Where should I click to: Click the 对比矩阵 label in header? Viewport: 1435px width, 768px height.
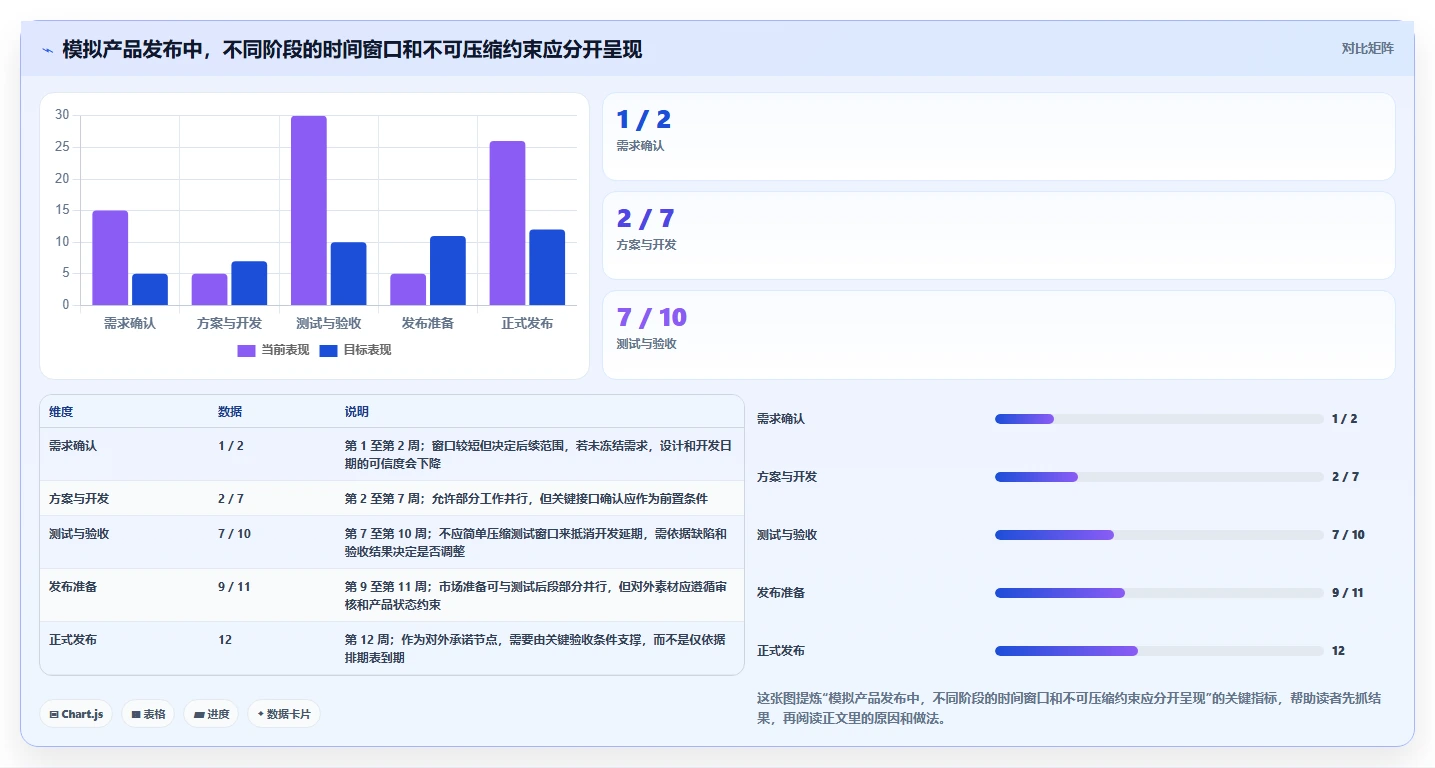click(1367, 48)
